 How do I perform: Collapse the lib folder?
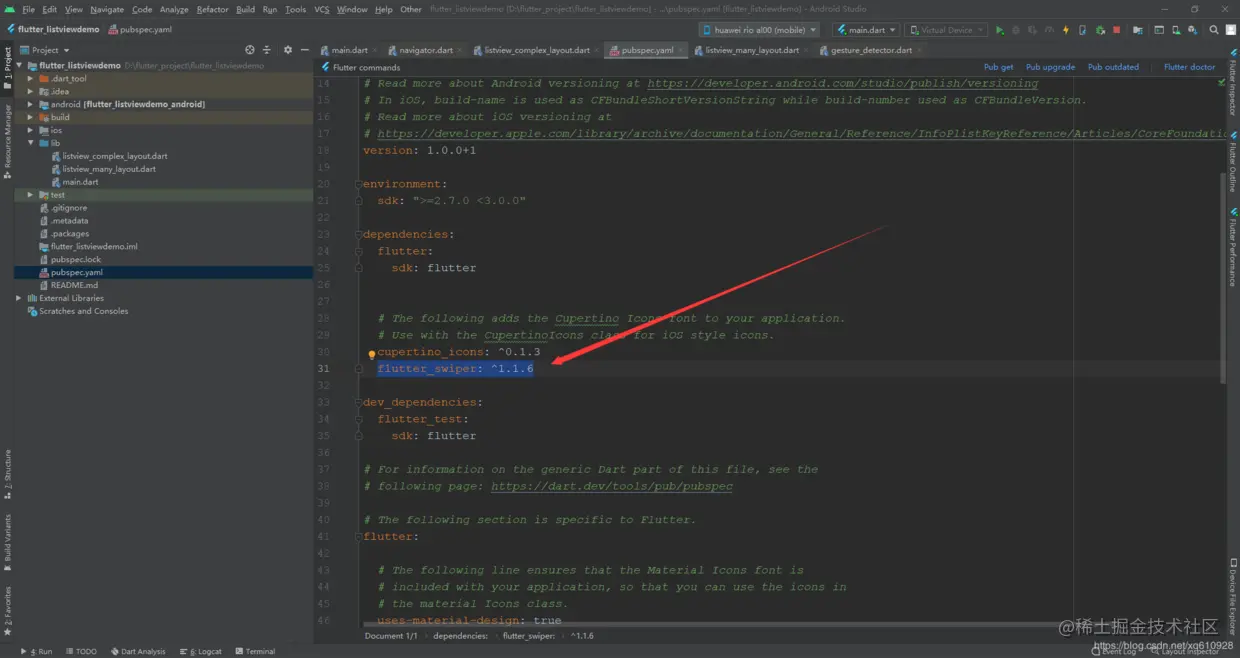pyautogui.click(x=31, y=143)
